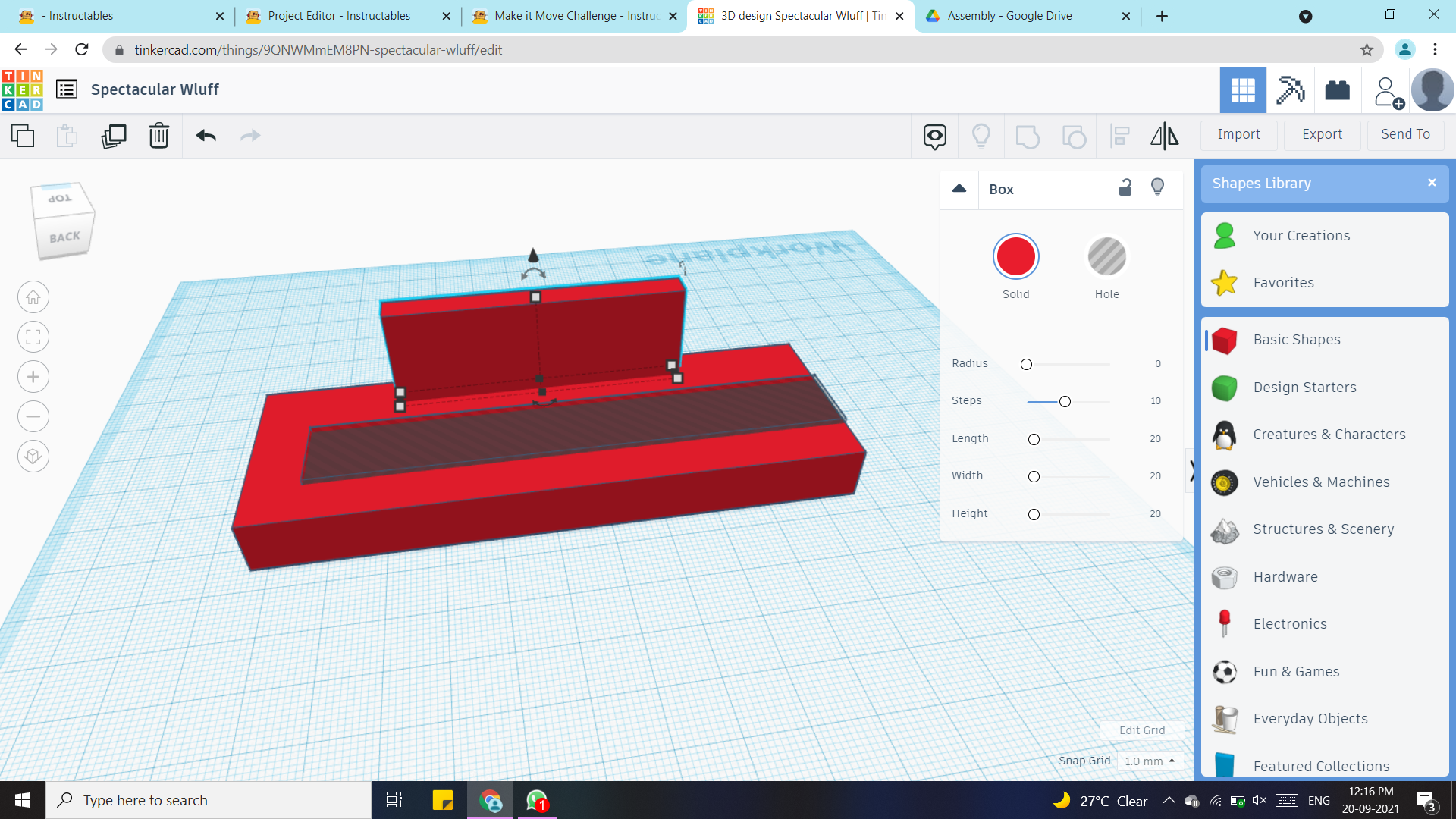This screenshot has height=819, width=1456.
Task: Click the Steps slider handle
Action: click(1065, 402)
